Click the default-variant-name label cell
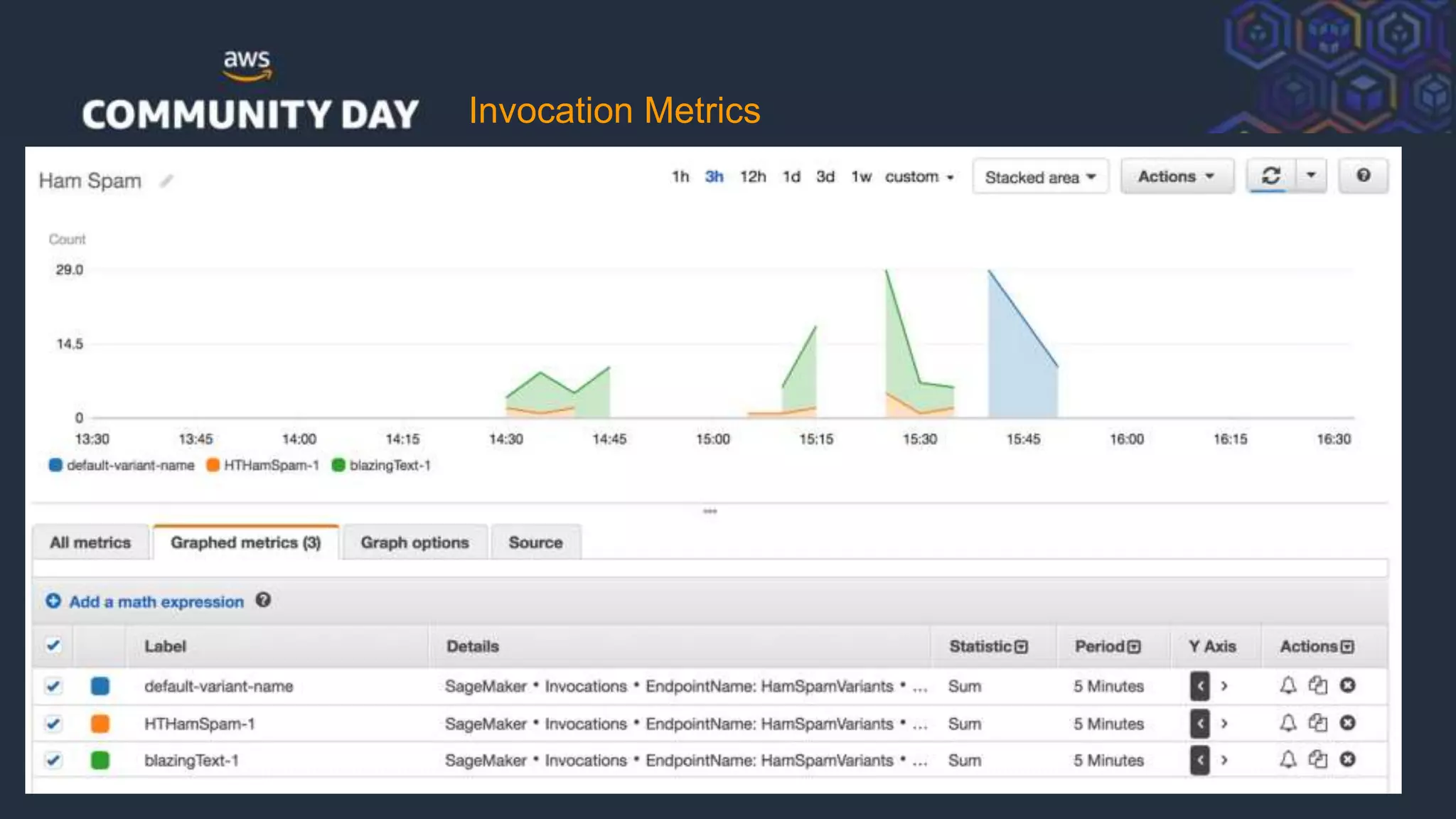This screenshot has height=819, width=1456. pos(218,687)
